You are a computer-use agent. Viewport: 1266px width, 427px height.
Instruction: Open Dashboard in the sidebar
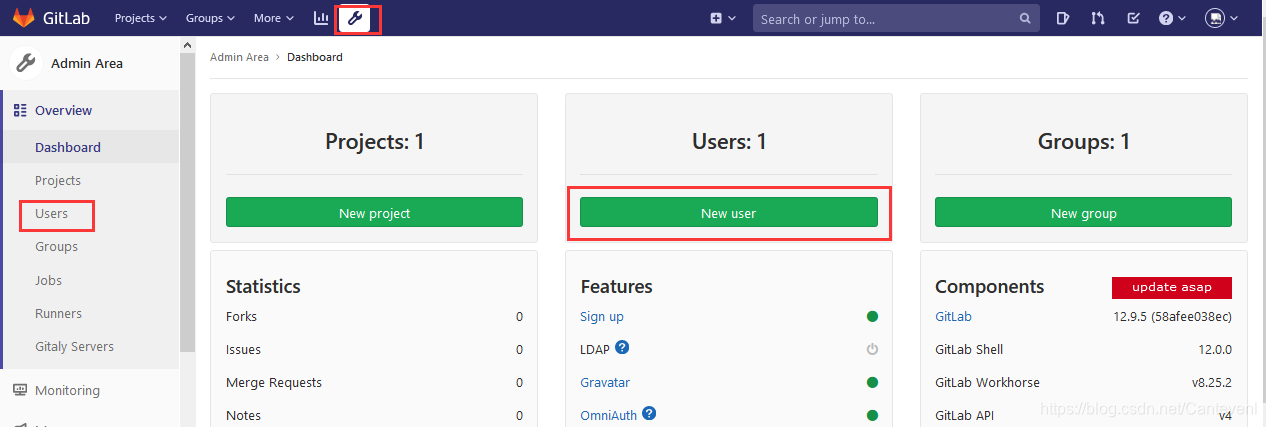pyautogui.click(x=68, y=147)
